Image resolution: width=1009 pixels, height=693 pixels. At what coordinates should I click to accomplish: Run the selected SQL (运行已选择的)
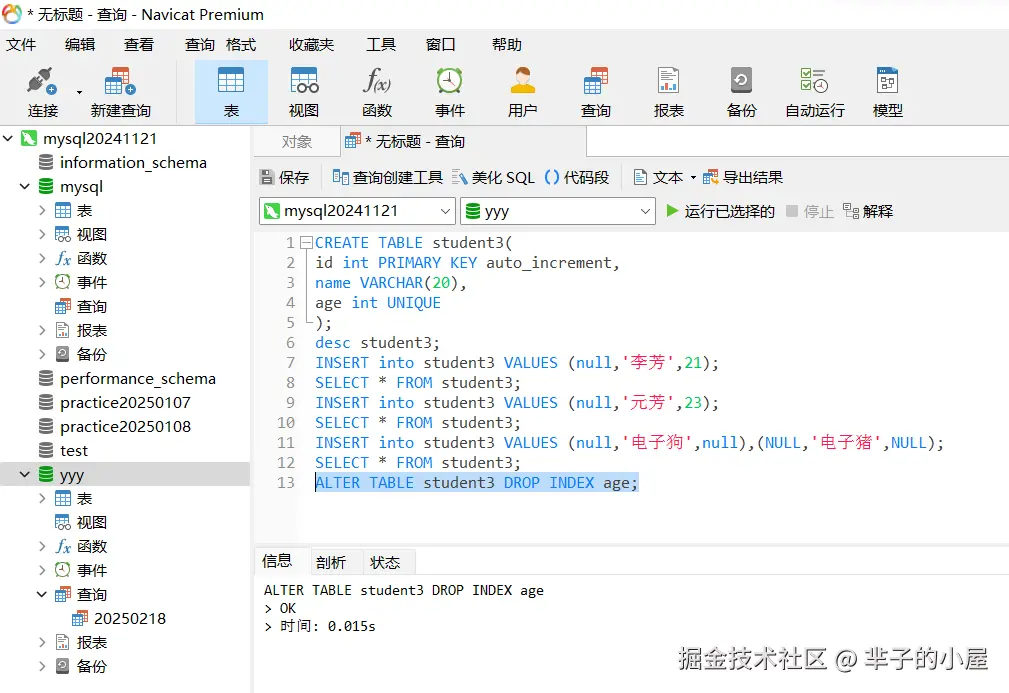coord(720,211)
